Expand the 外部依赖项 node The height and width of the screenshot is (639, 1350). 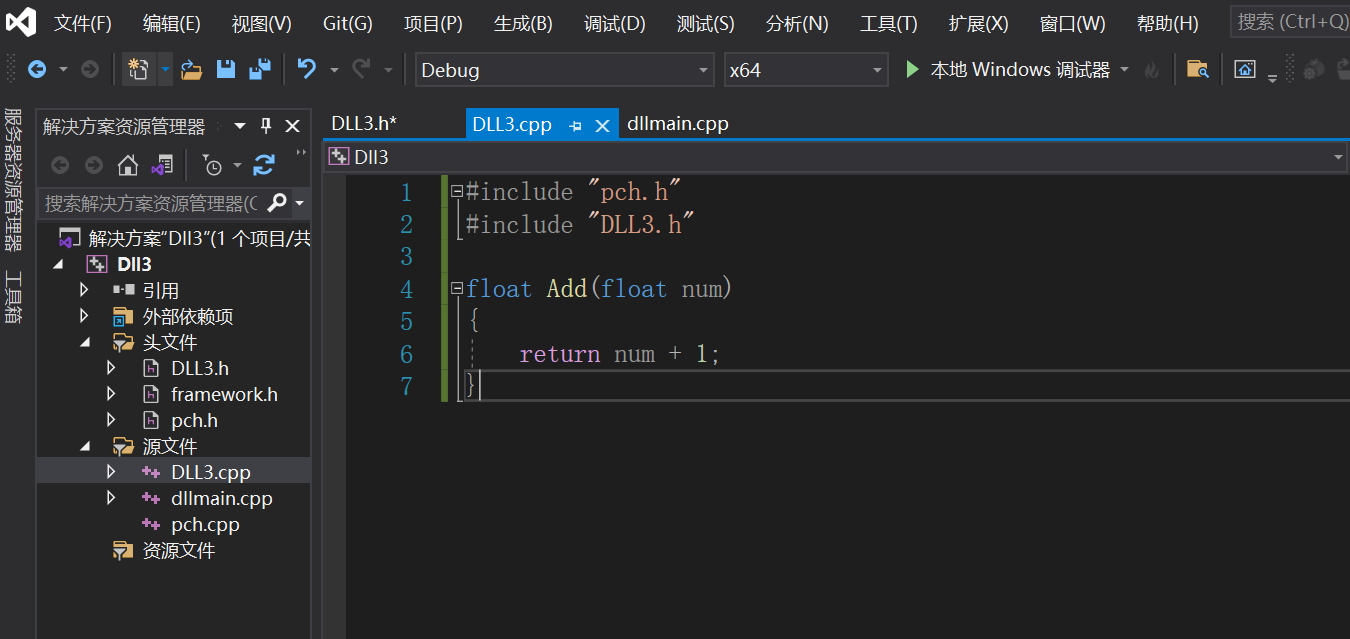click(x=84, y=316)
